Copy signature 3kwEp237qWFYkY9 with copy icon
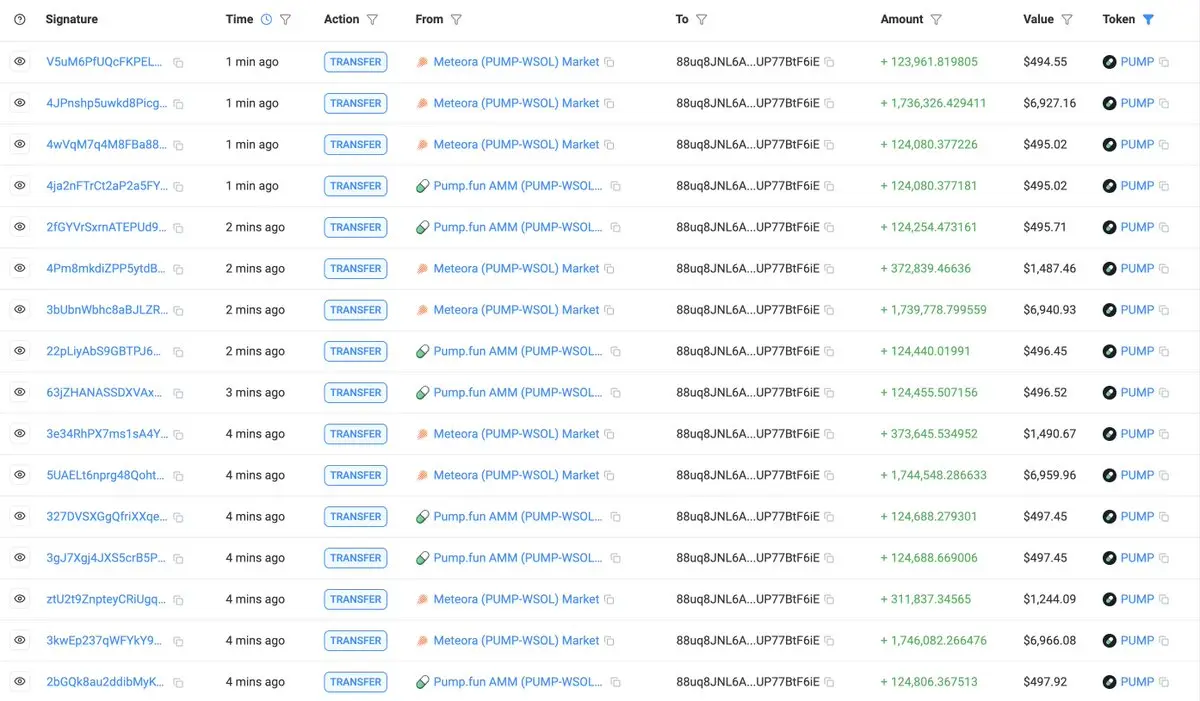 pos(179,641)
